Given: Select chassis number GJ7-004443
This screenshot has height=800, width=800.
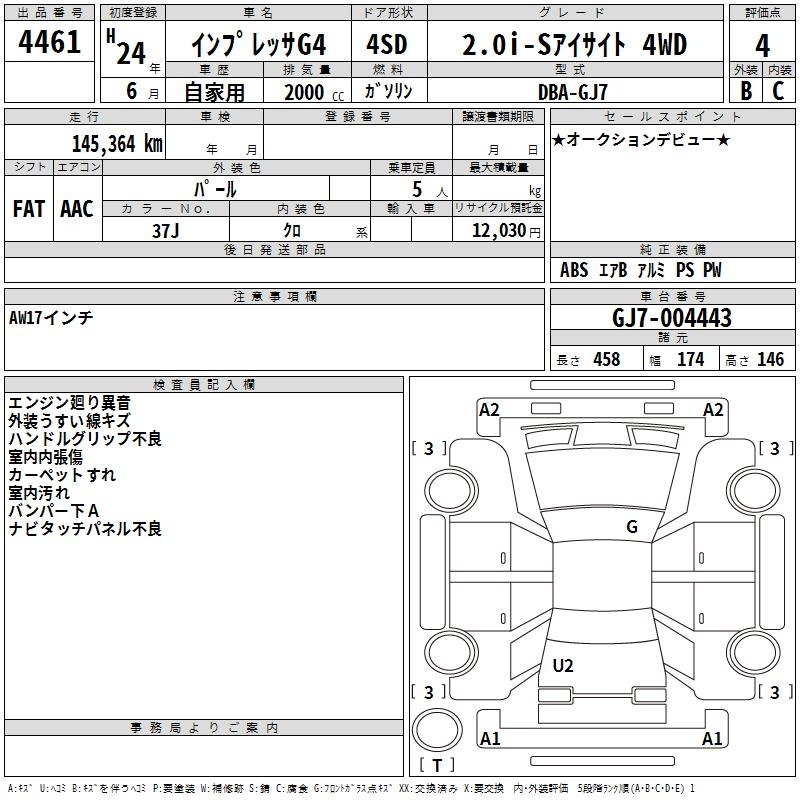Looking at the screenshot, I should [x=671, y=317].
